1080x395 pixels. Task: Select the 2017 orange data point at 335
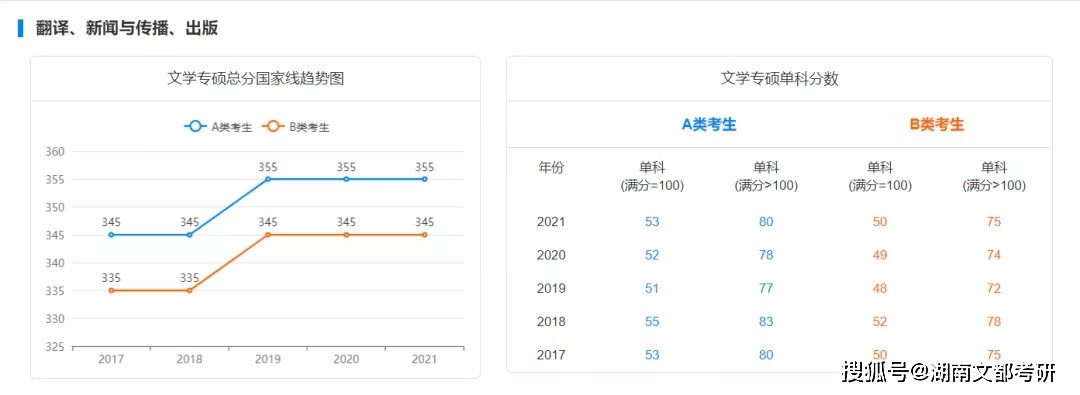click(x=112, y=290)
